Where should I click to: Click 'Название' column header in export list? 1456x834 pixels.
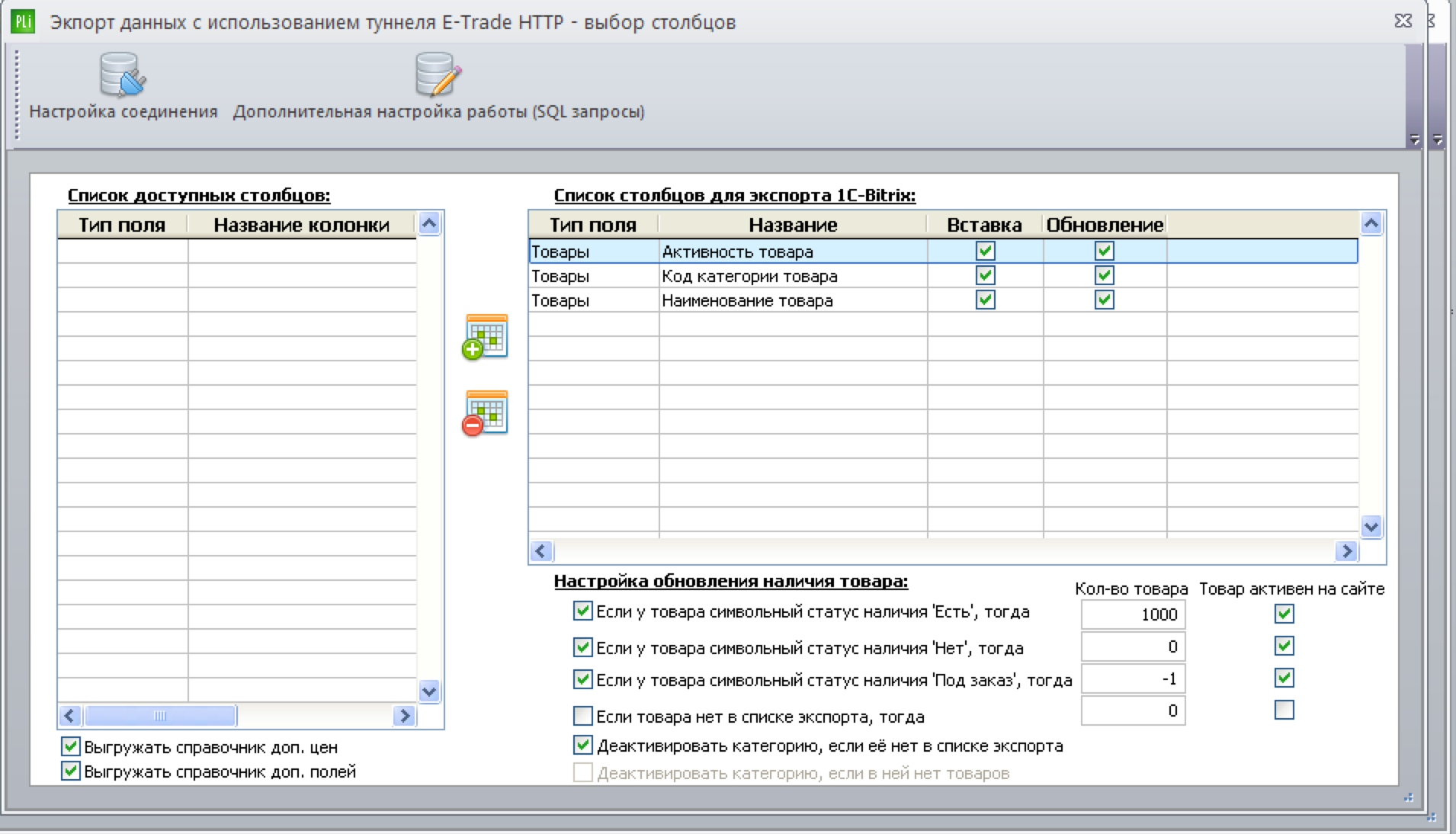(x=793, y=225)
